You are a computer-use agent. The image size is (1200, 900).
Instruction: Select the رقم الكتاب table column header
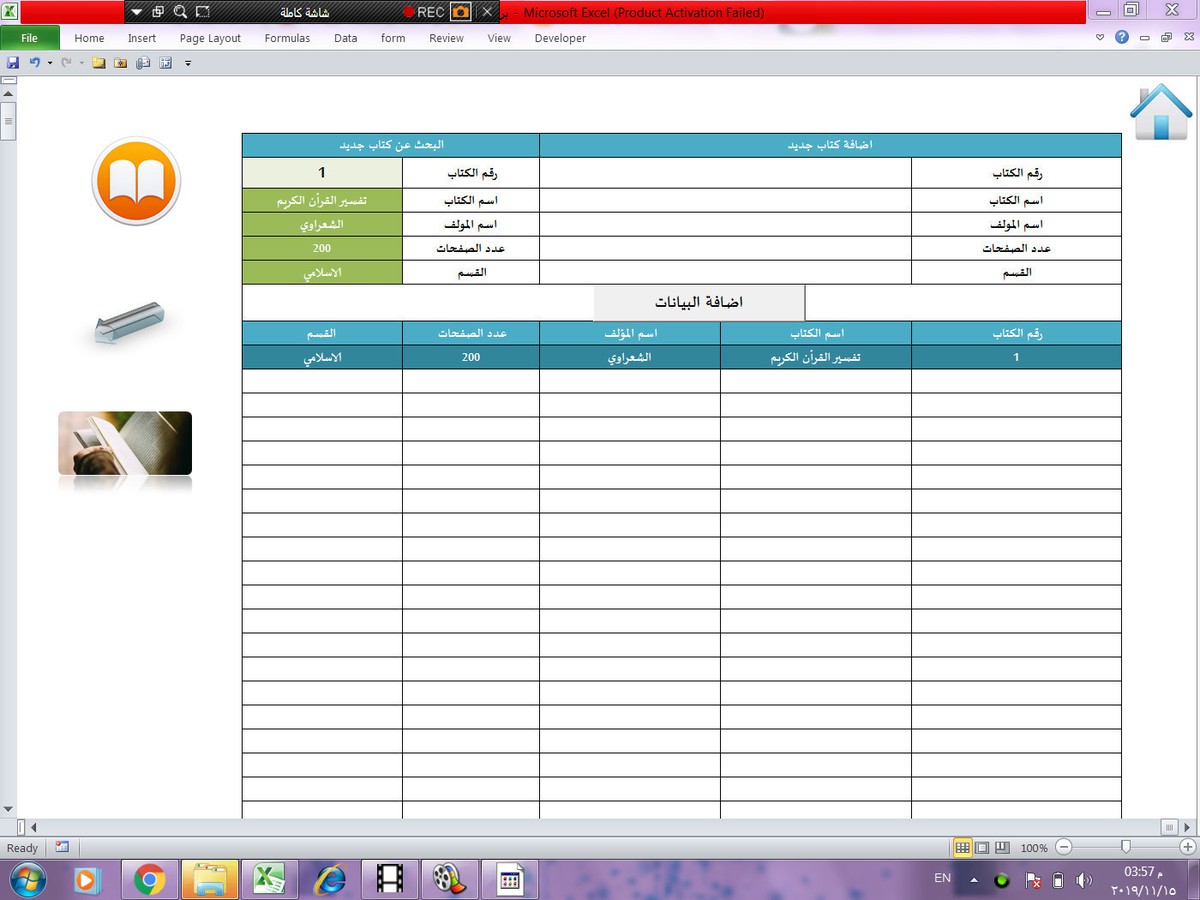[x=1016, y=333]
